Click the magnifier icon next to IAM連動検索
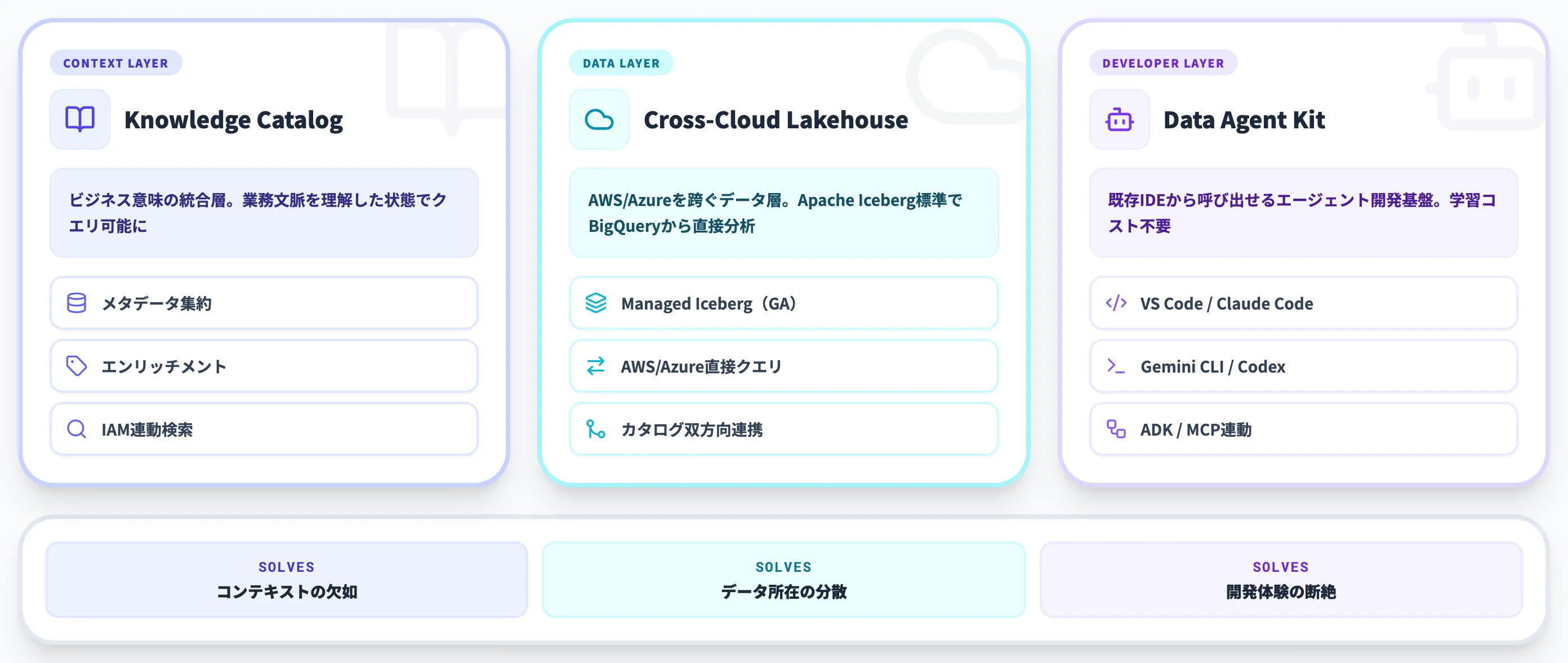This screenshot has width=1568, height=663. 76,429
